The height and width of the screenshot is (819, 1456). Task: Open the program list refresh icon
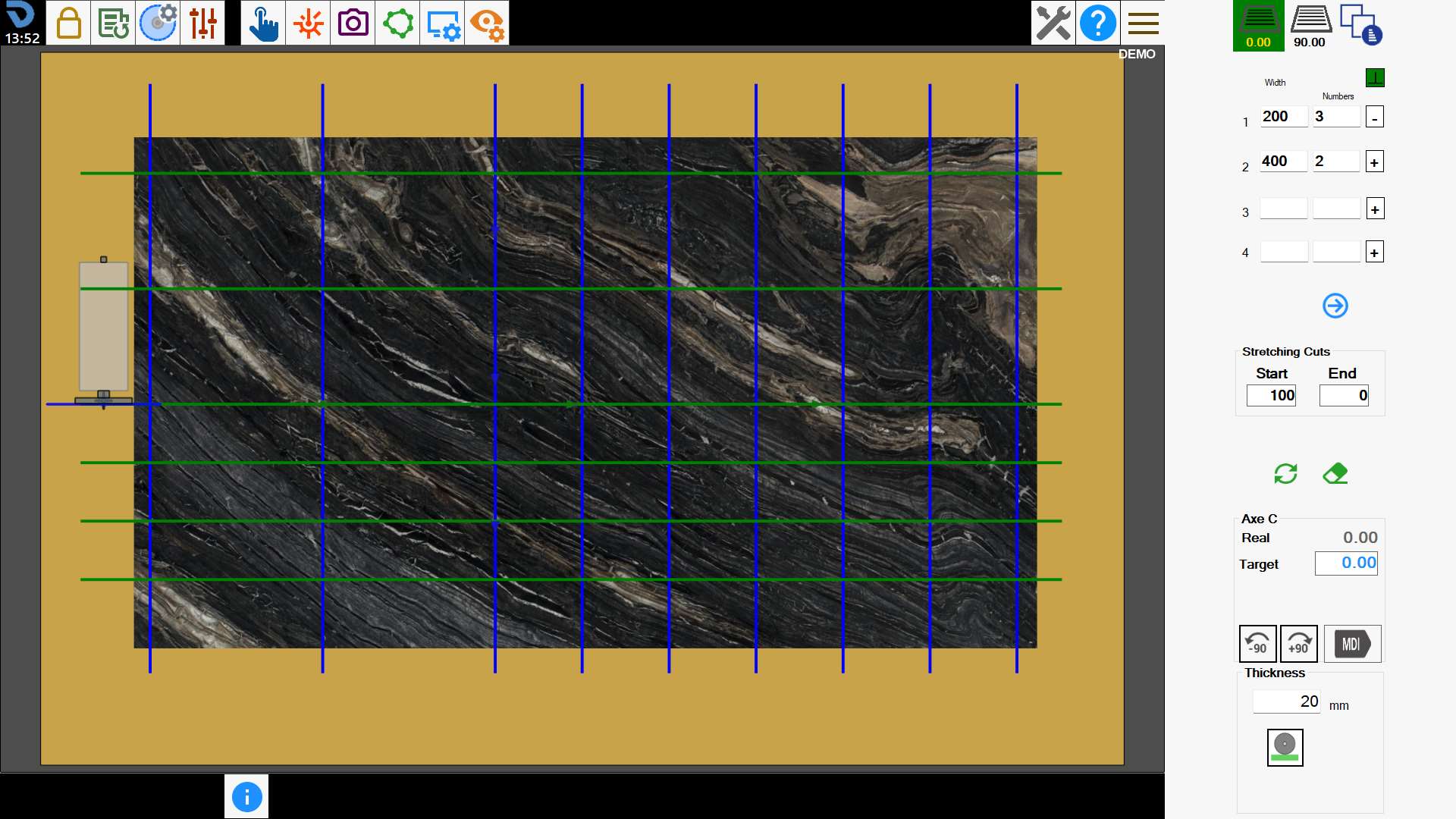[x=113, y=23]
